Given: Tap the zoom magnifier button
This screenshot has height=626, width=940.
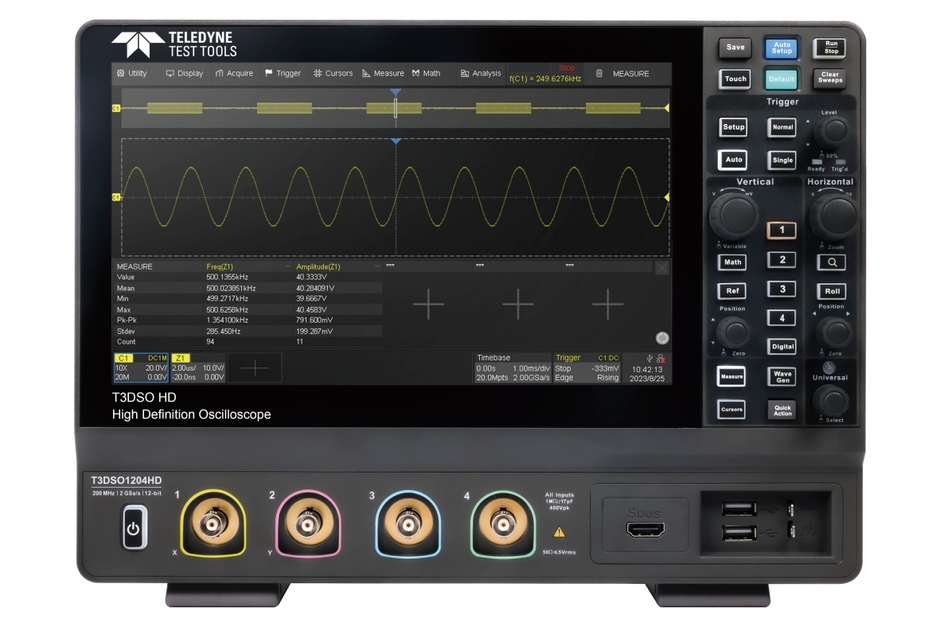Looking at the screenshot, I should 830,262.
